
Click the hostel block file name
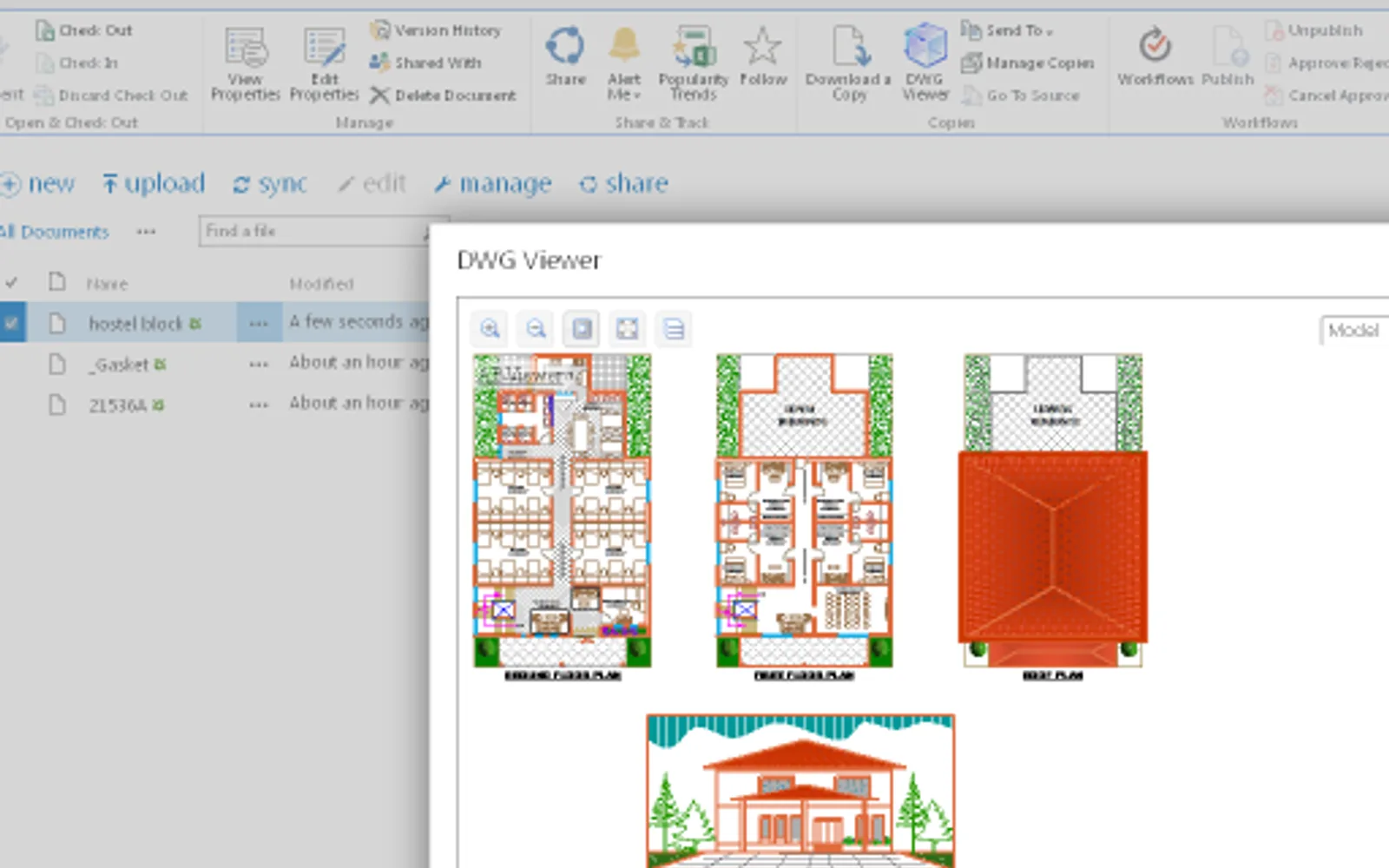point(135,324)
